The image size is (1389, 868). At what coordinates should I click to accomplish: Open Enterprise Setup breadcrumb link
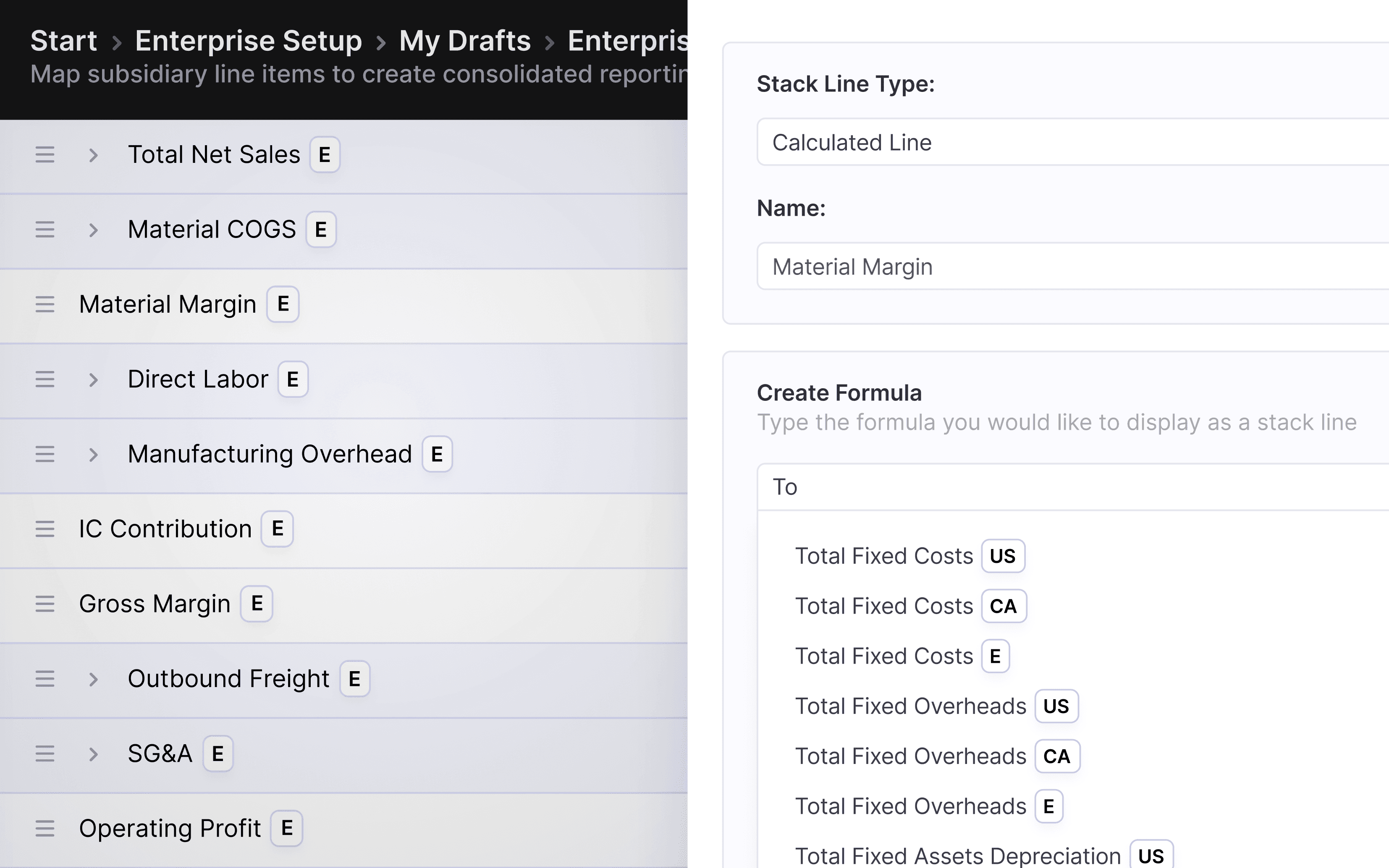coord(248,41)
